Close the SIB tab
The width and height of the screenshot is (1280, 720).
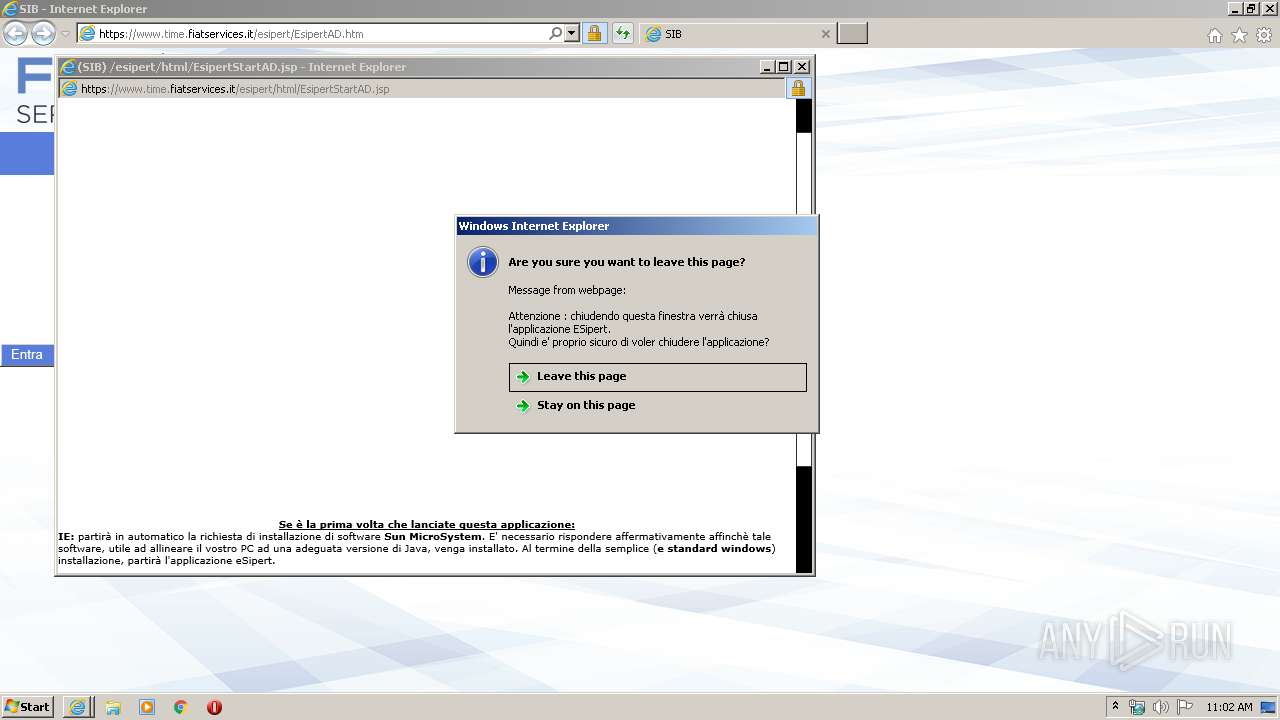(x=825, y=33)
